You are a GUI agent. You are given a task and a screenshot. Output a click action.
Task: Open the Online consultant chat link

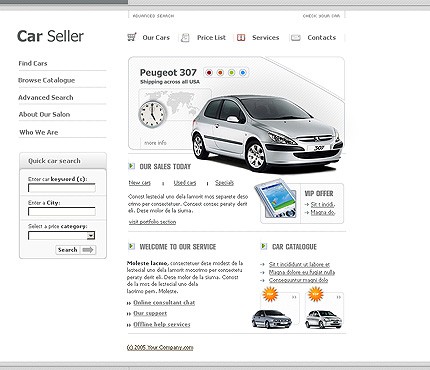pyautogui.click(x=164, y=302)
